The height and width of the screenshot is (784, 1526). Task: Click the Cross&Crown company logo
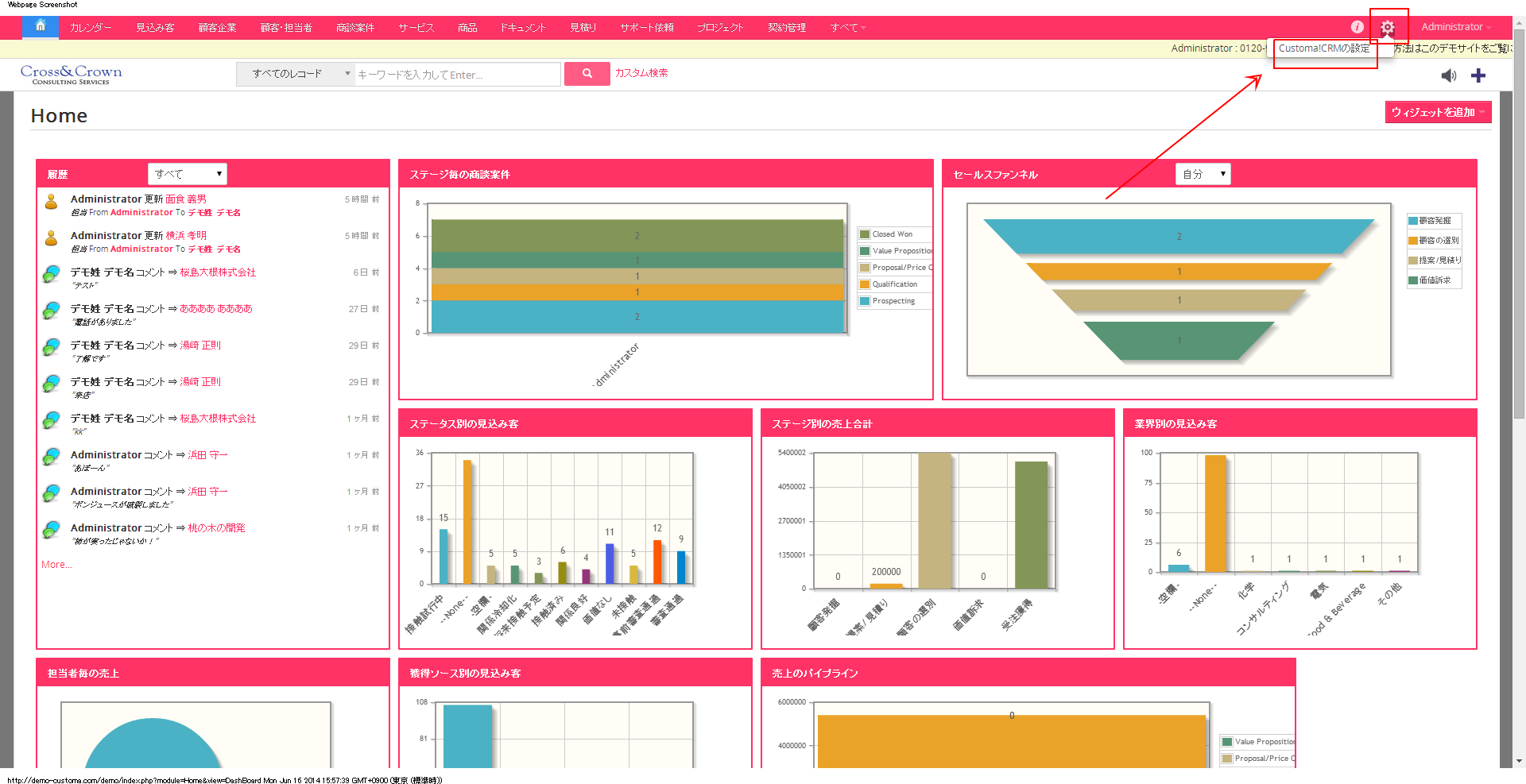click(x=71, y=75)
